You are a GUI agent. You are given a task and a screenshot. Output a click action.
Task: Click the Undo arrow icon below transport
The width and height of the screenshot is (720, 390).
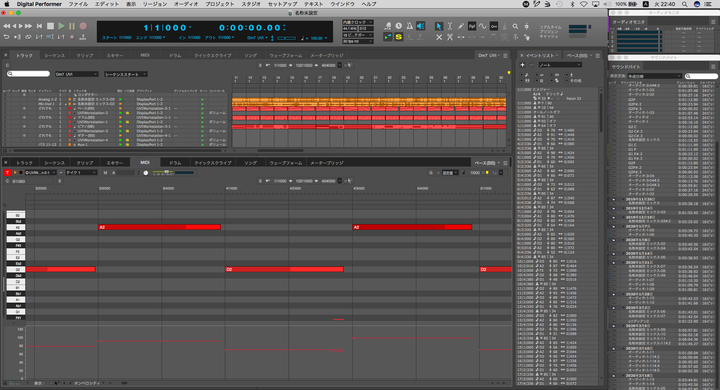click(x=6, y=37)
